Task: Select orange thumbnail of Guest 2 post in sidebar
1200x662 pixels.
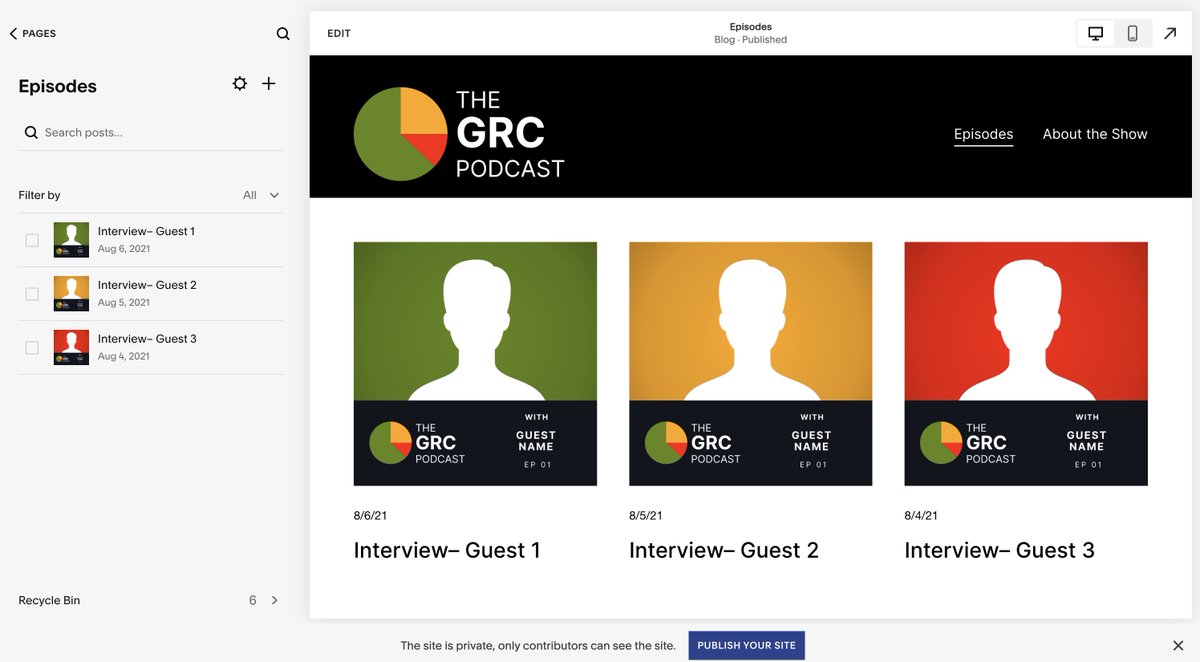Action: tap(71, 294)
